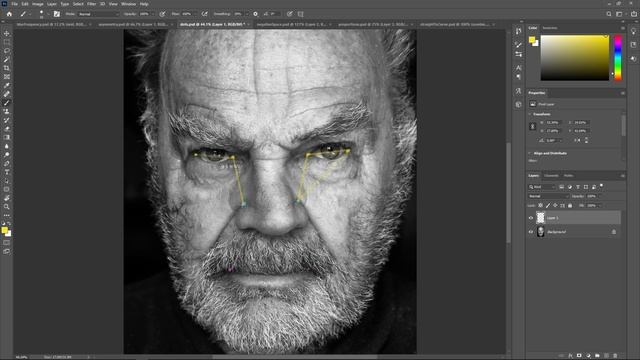Image resolution: width=640 pixels, height=360 pixels.
Task: Toggle layer filtering on/off switch
Action: (x=602, y=187)
